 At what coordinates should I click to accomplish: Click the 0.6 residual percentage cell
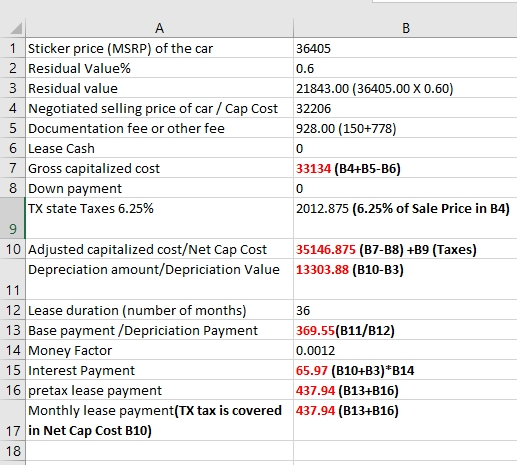405,68
